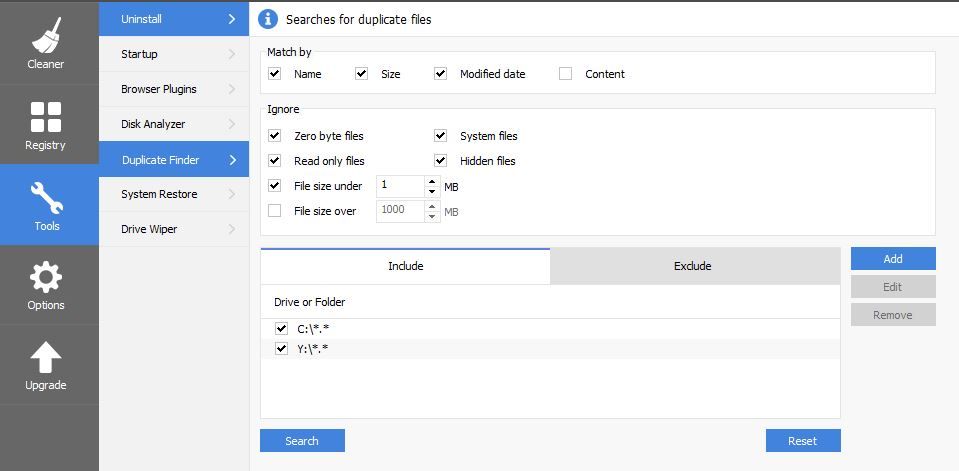Enable the File size over checkbox
Image resolution: width=959 pixels, height=471 pixels.
(275, 211)
